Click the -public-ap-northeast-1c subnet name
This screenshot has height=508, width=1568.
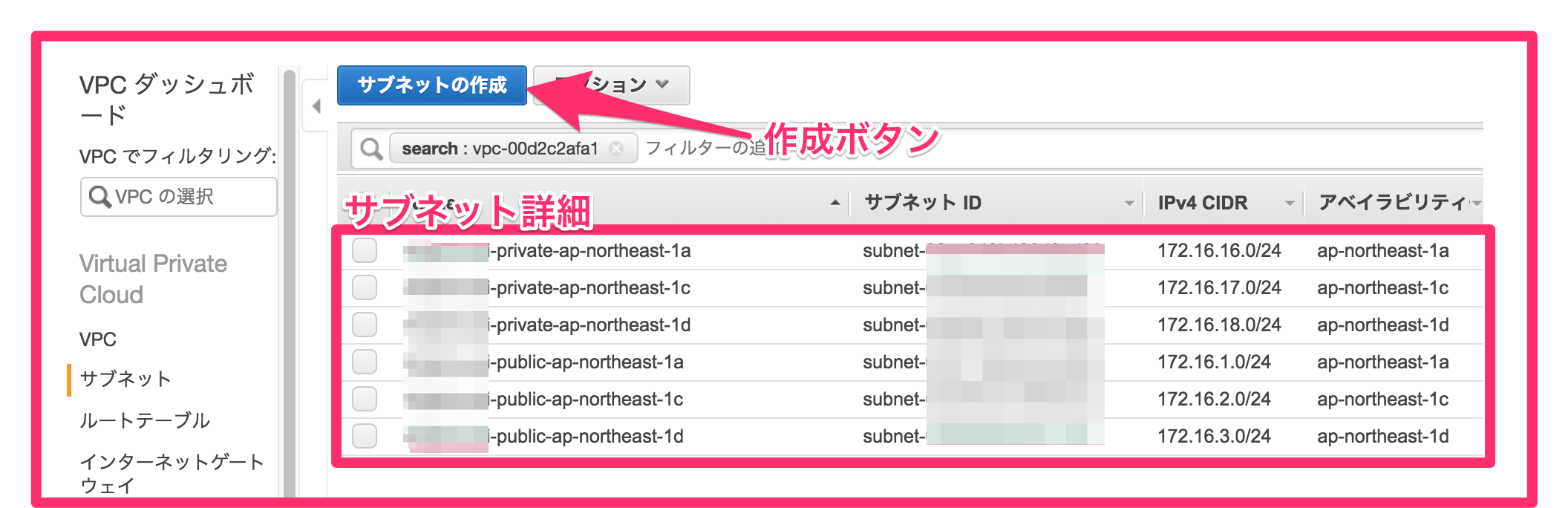tap(587, 400)
